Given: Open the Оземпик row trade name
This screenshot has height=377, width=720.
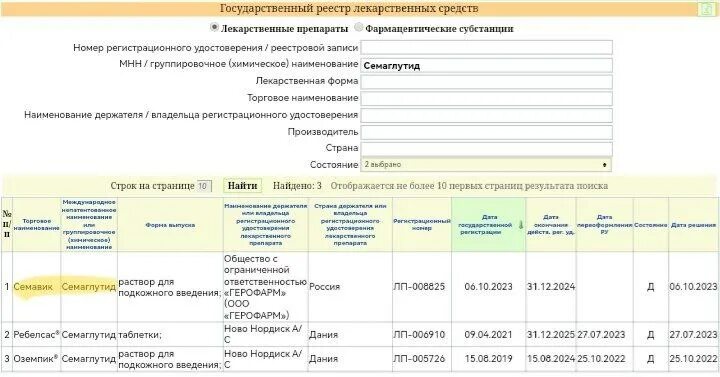Looking at the screenshot, I should point(35,358).
